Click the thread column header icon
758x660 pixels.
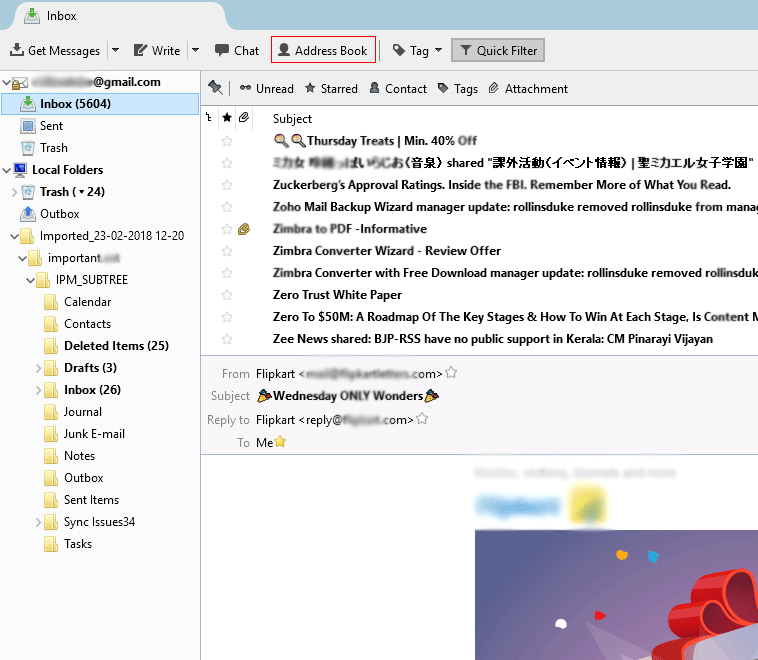coord(209,118)
